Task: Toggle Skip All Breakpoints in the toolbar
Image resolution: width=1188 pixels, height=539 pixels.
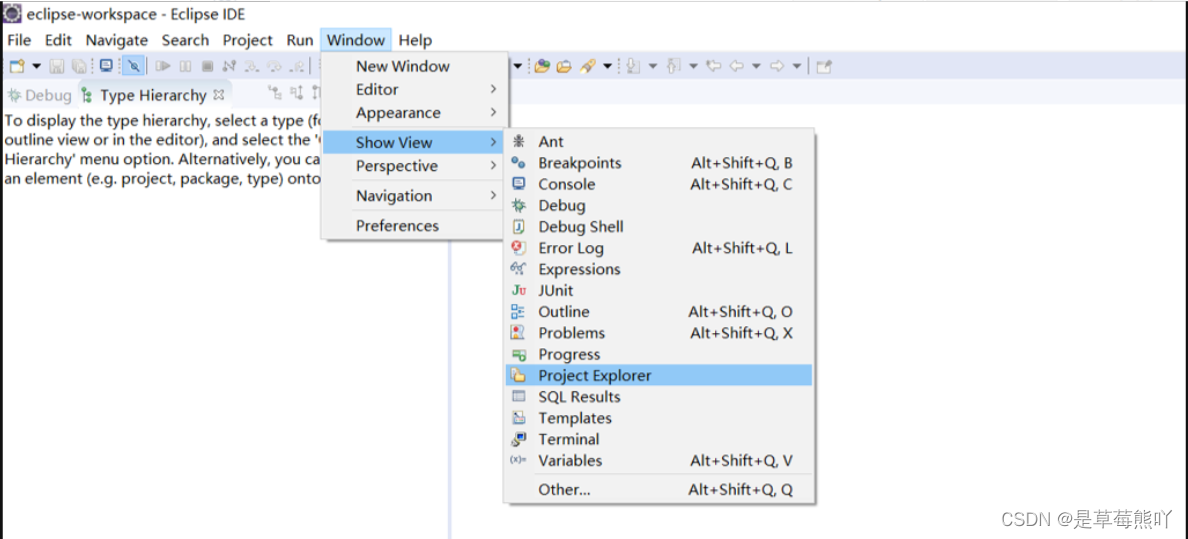Action: 133,66
